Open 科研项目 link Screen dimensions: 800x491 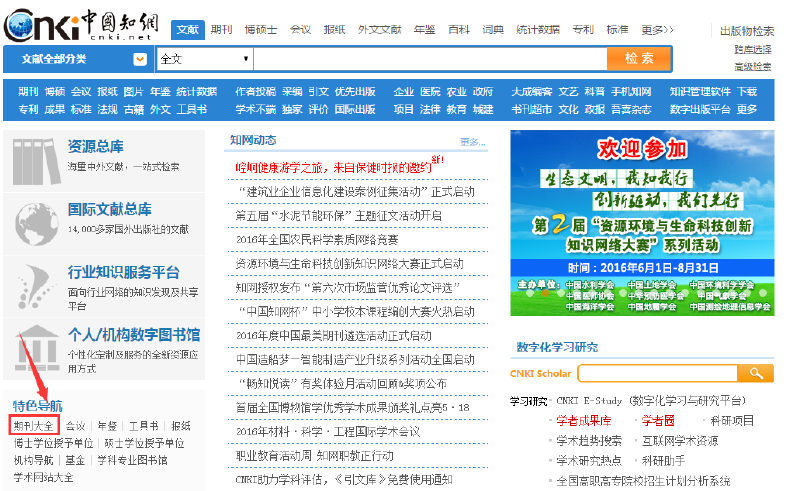[x=732, y=421]
